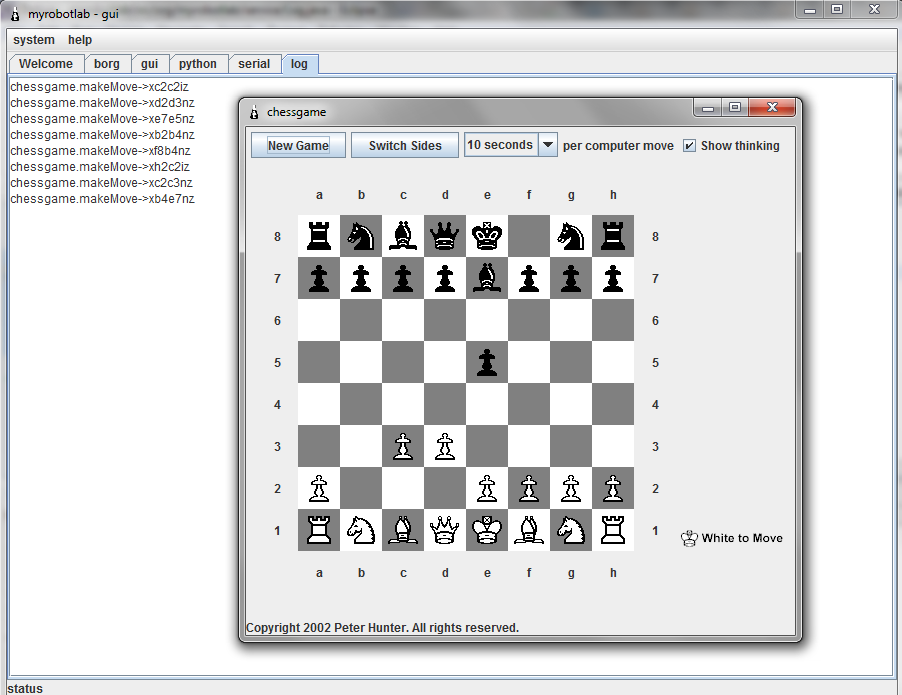
Task: Select the black pawn on f7
Action: point(529,278)
